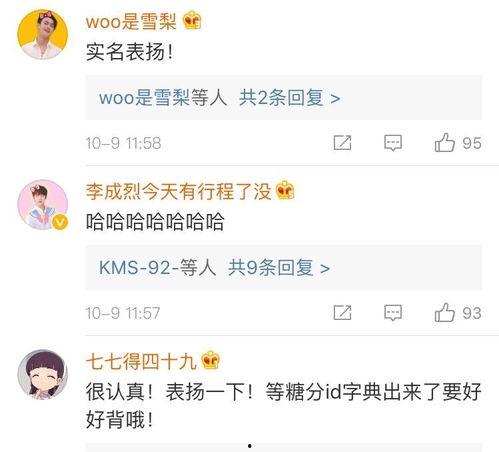Tap crown badge beside 七七得四十九 username
Image resolution: width=499 pixels, height=452 pixels.
click(x=211, y=360)
